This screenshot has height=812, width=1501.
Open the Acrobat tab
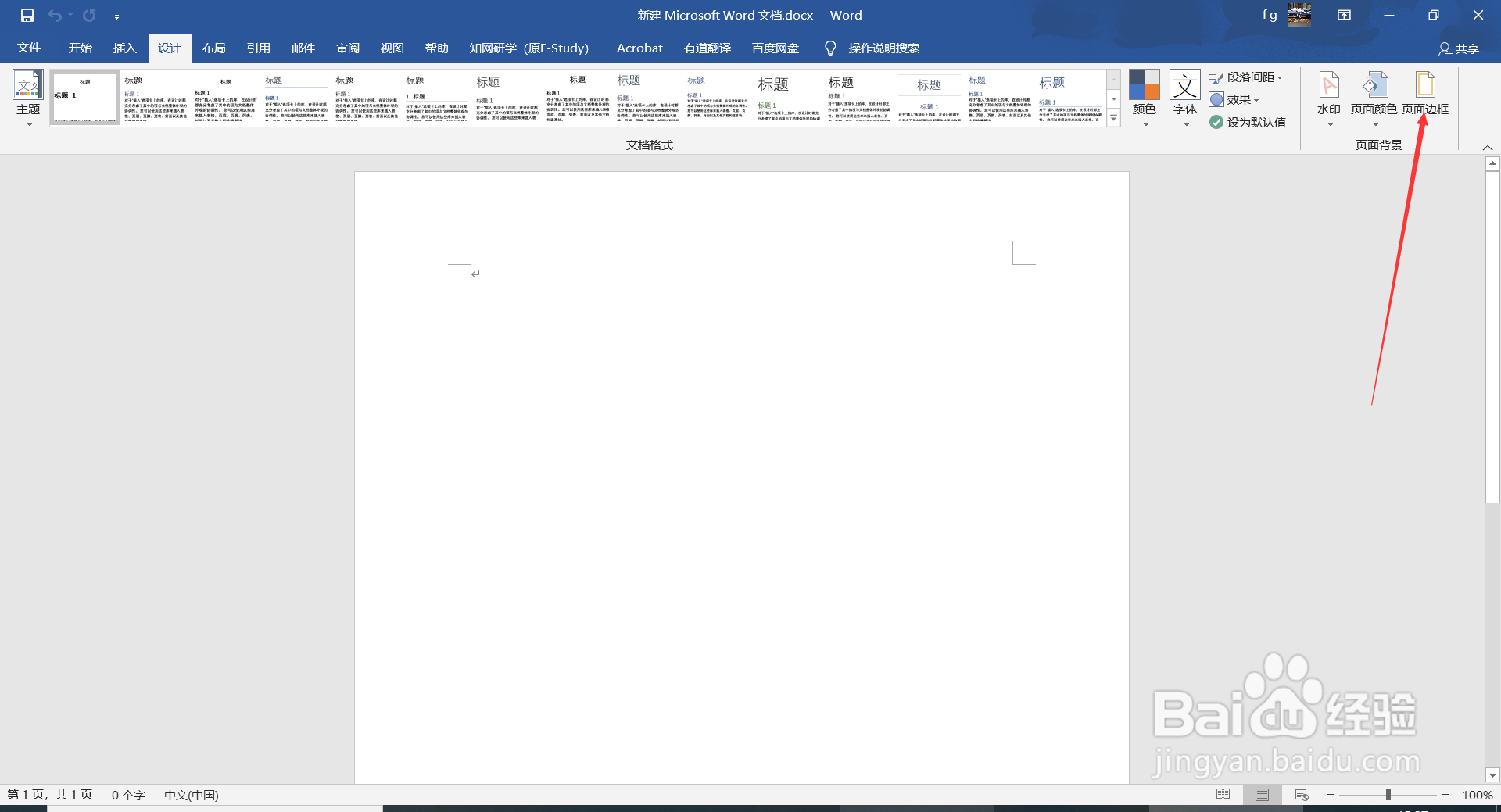tap(639, 48)
